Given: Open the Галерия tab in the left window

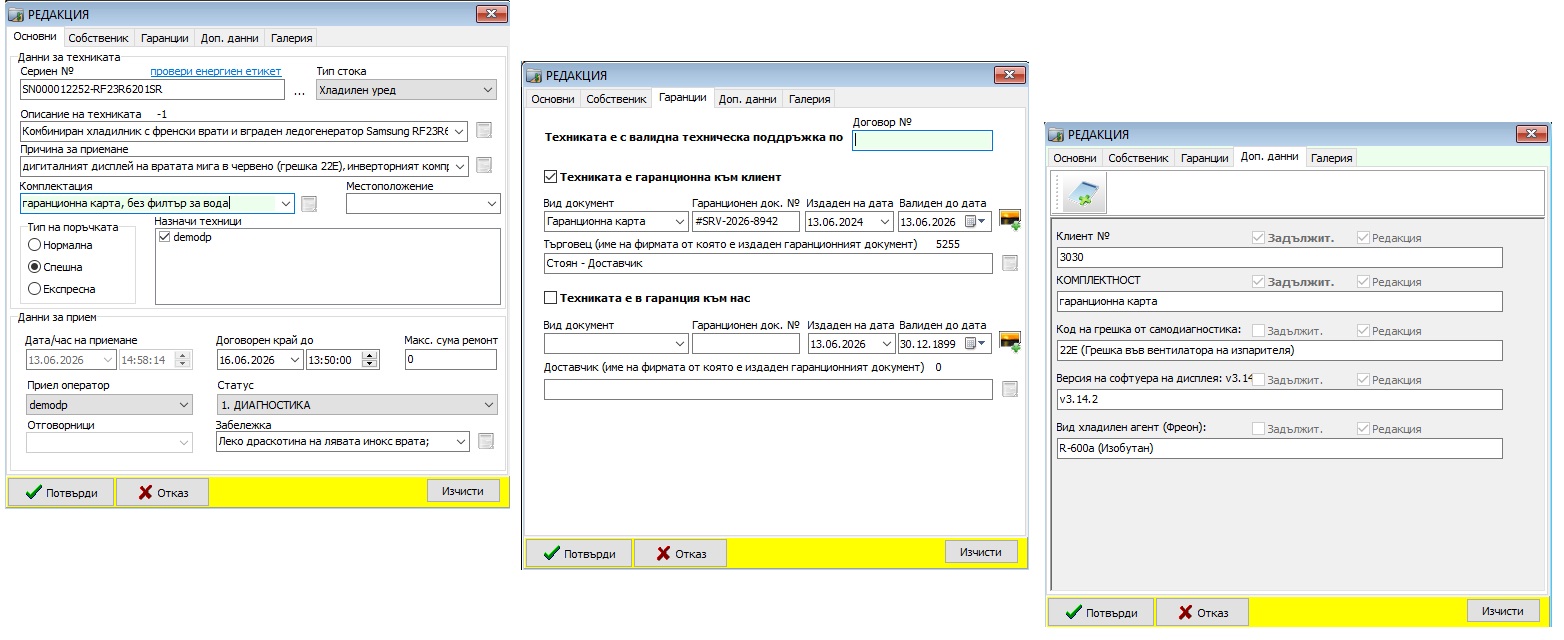Looking at the screenshot, I should point(292,38).
